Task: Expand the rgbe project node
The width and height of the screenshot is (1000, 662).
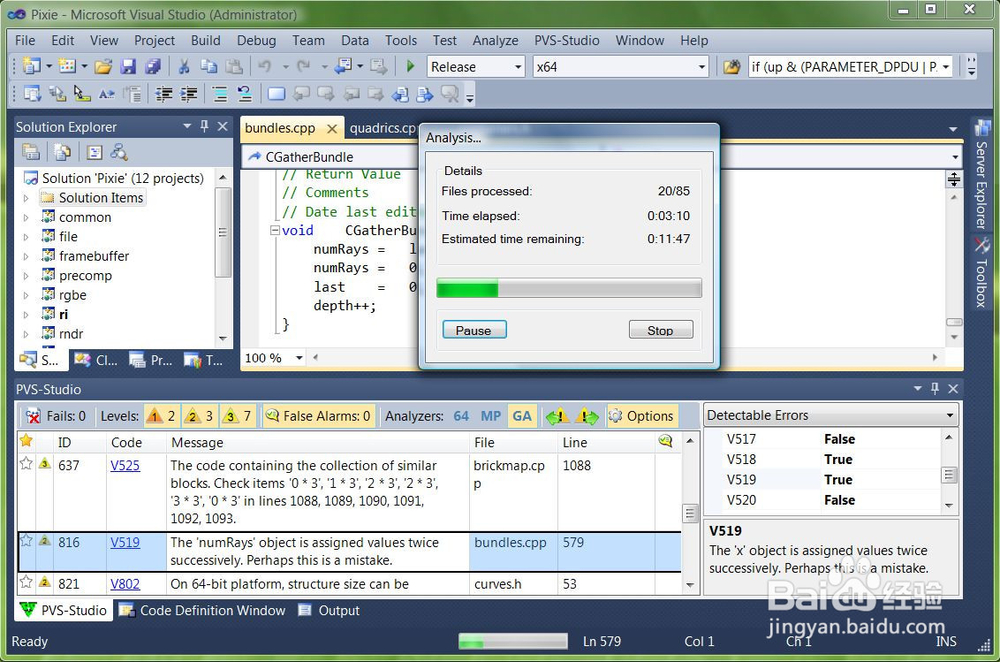Action: click(x=26, y=296)
